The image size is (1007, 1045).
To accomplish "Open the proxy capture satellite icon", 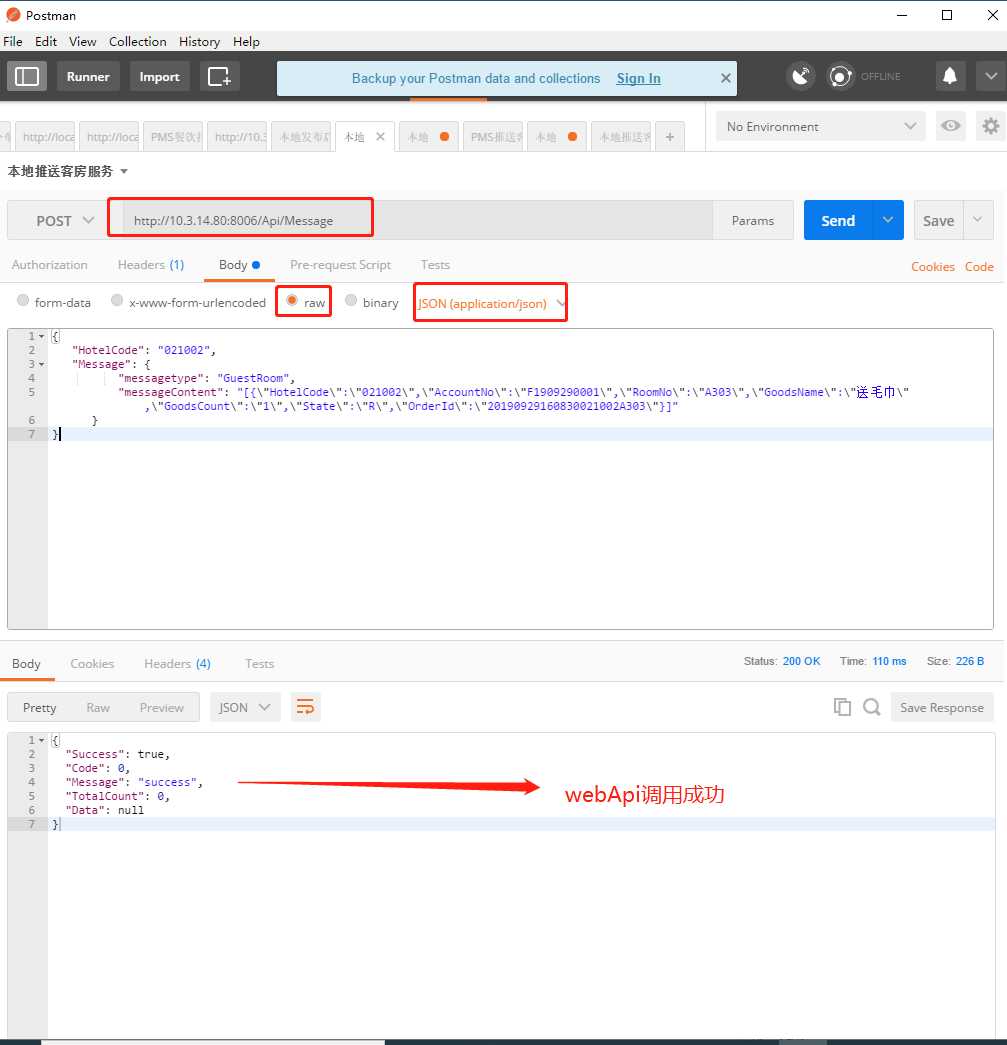I will (x=801, y=76).
